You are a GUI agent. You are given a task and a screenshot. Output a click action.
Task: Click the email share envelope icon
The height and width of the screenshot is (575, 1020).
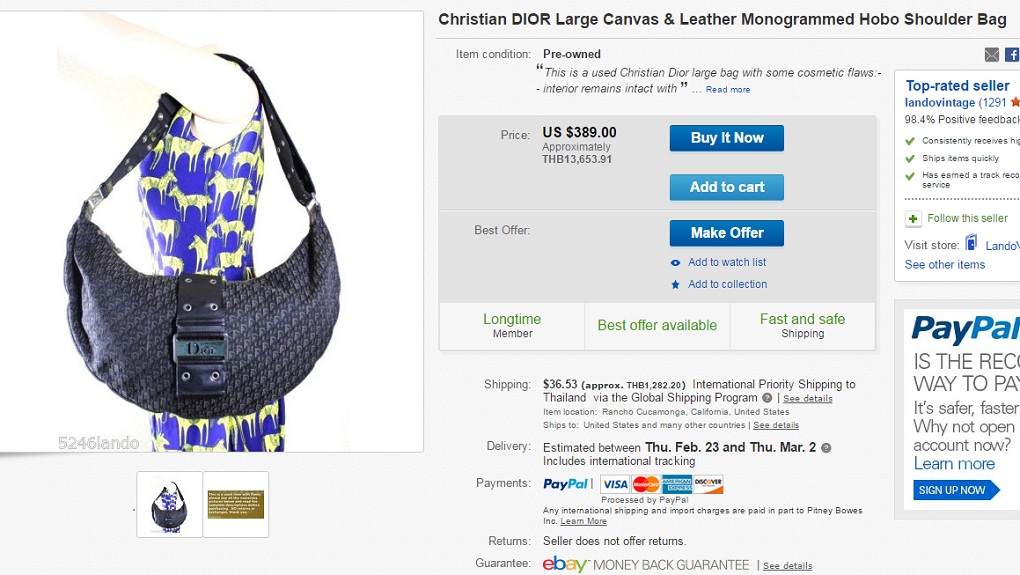coord(991,55)
